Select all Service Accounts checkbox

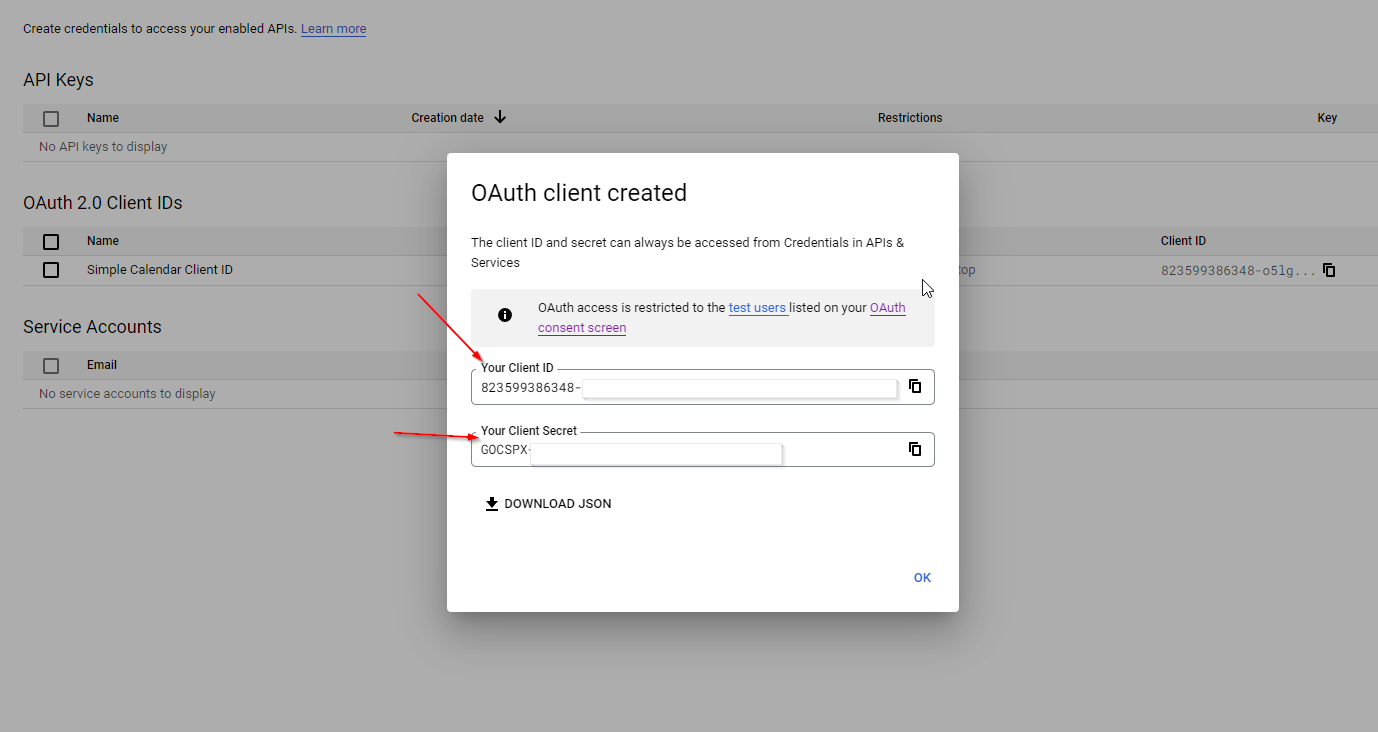[51, 366]
